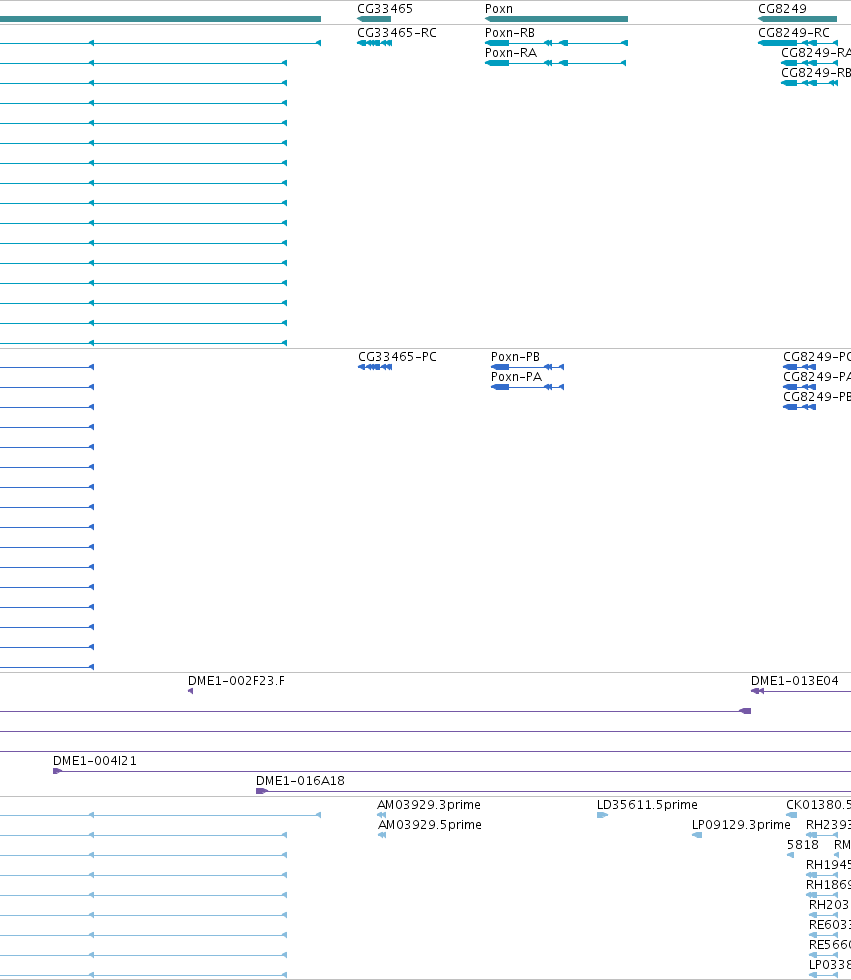Click the CG33465-PC coding feature

pos(375,368)
